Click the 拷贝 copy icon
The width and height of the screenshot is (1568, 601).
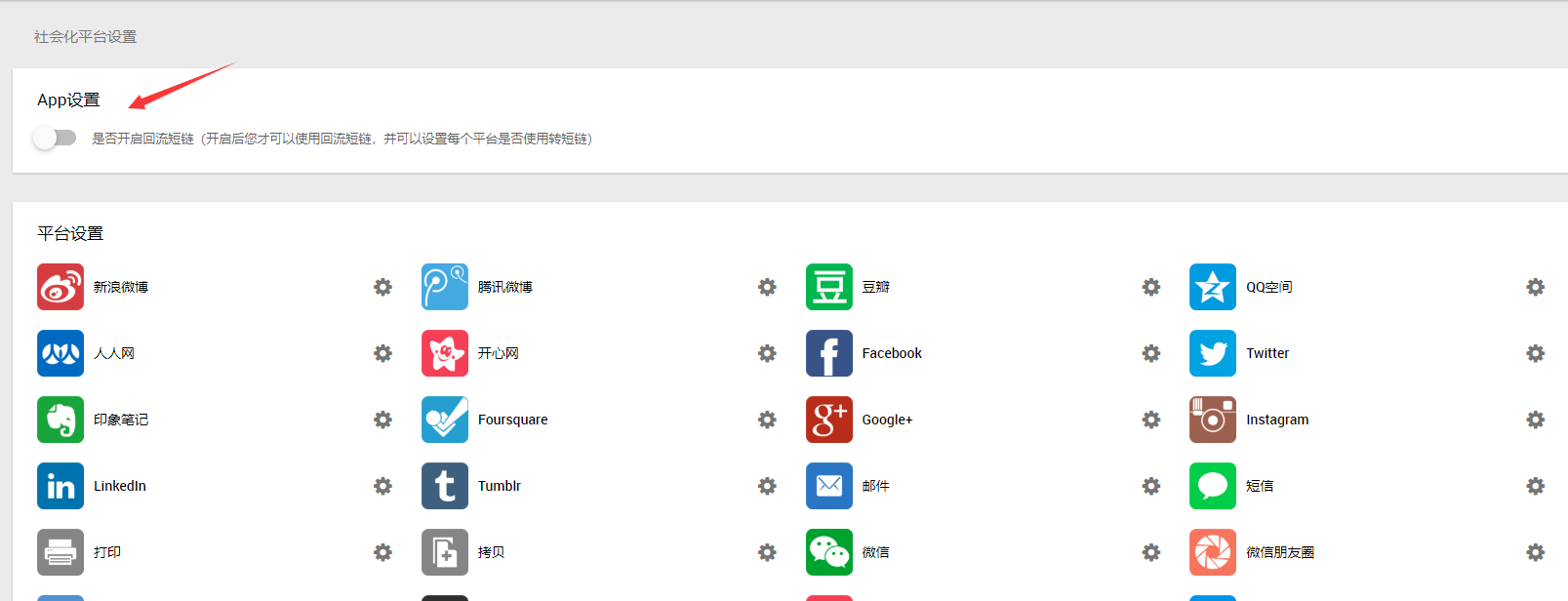(445, 552)
